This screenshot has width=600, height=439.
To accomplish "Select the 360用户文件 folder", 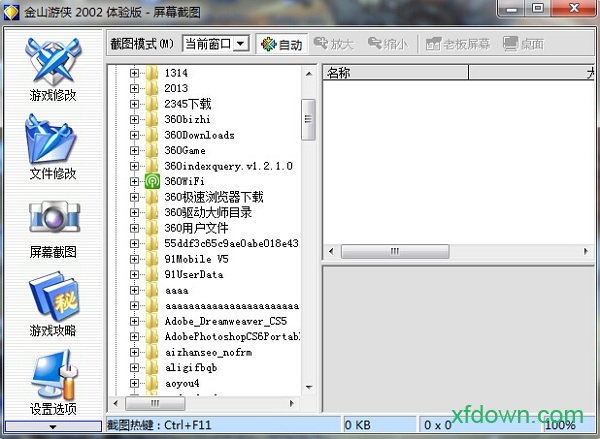I will tap(196, 228).
